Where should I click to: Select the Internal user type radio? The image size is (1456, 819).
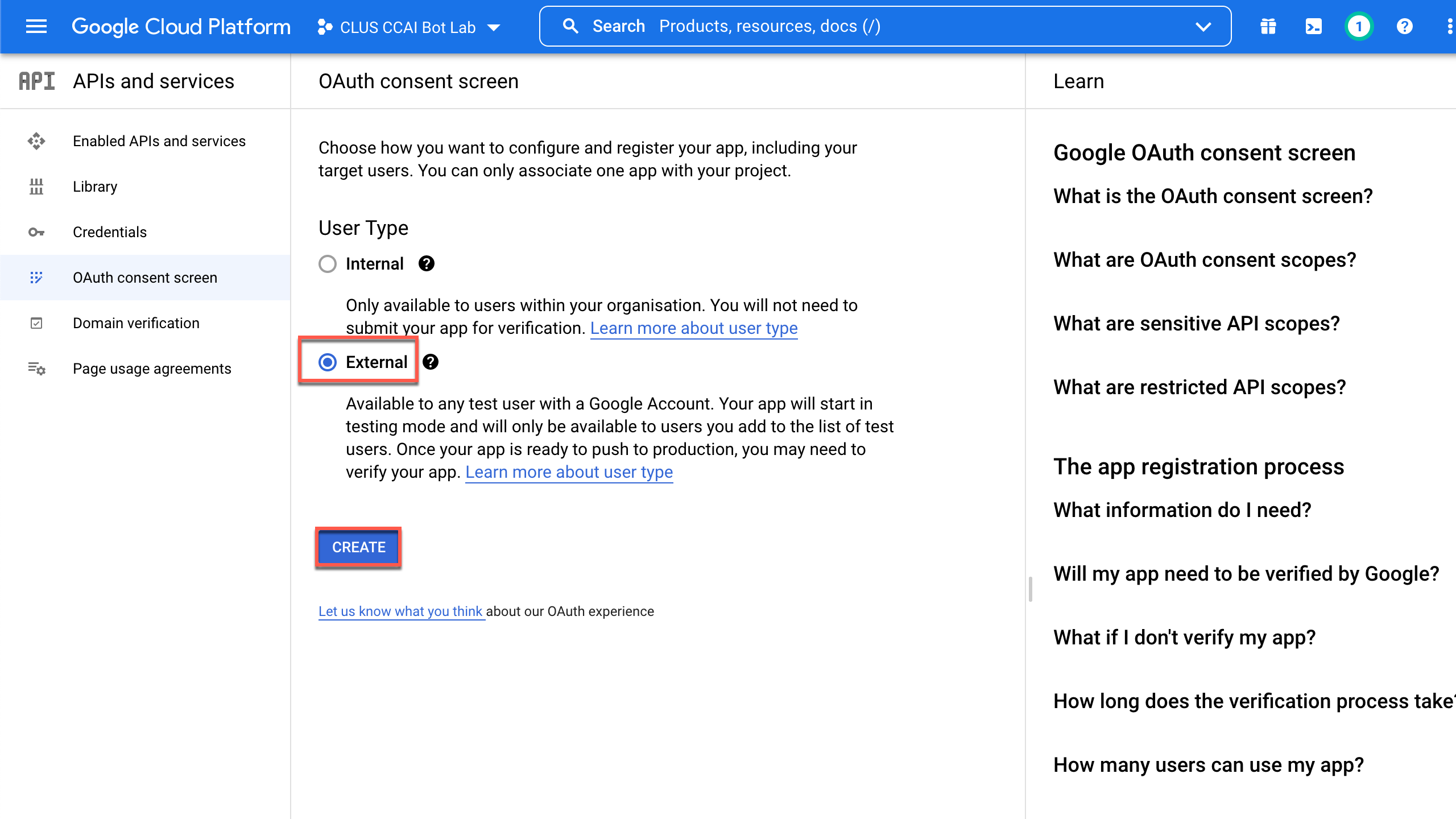click(328, 264)
